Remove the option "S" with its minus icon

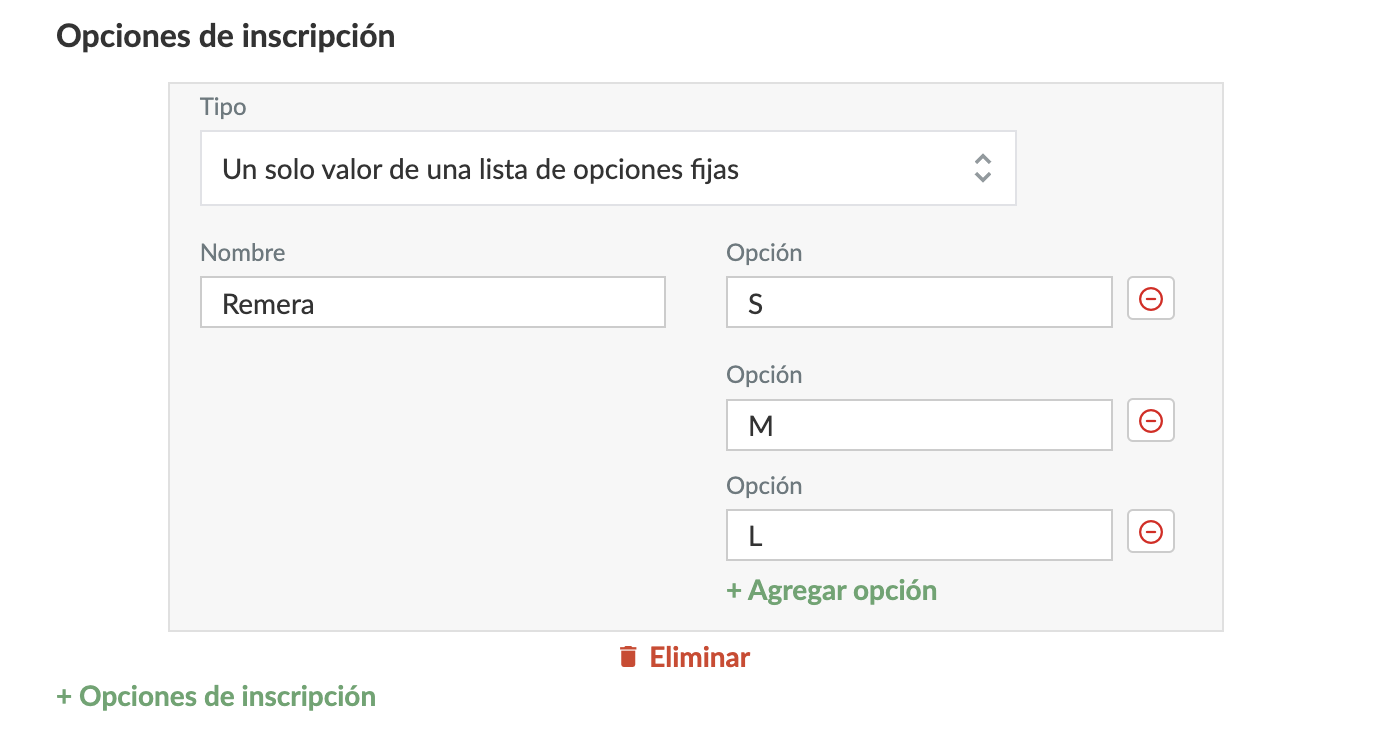point(1151,299)
